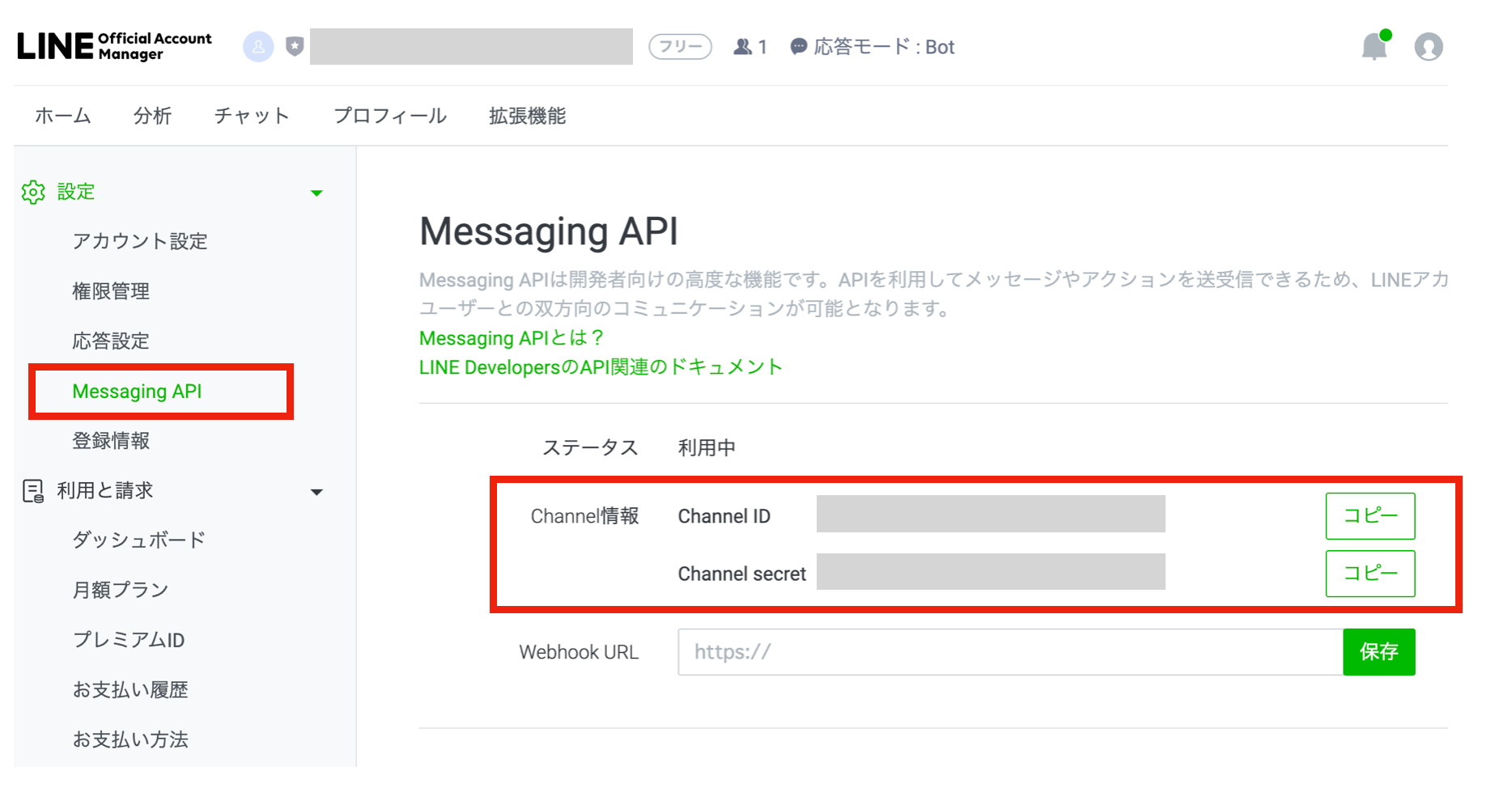Viewport: 1512px width, 788px height.
Task: Click the 利用と請求 section header label
Action: pyautogui.click(x=105, y=491)
